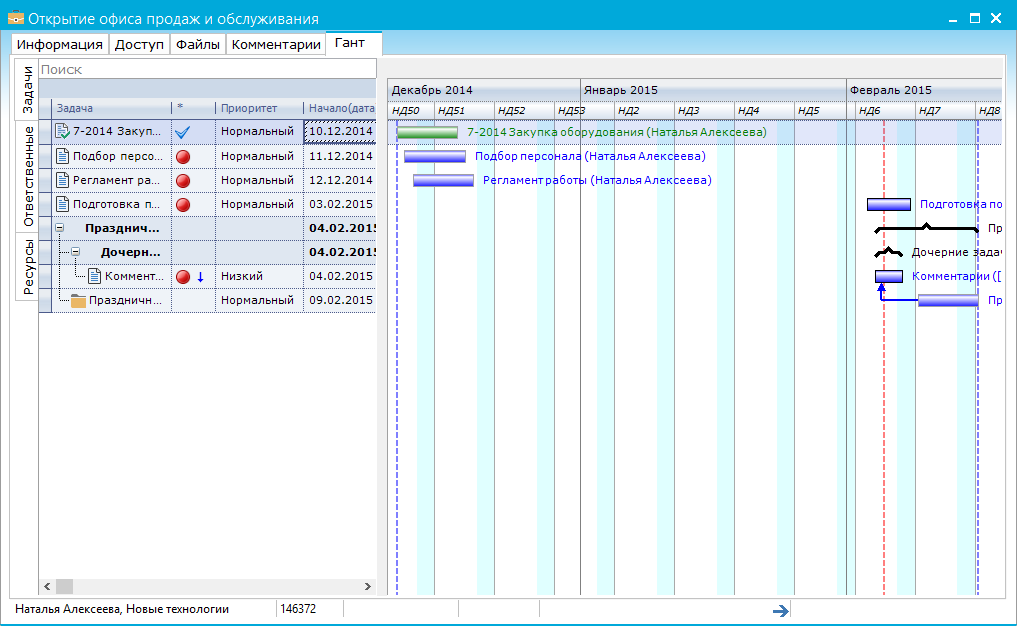This screenshot has width=1017, height=626.
Task: Click the start date 11.12.2014 cell
Action: point(341,156)
